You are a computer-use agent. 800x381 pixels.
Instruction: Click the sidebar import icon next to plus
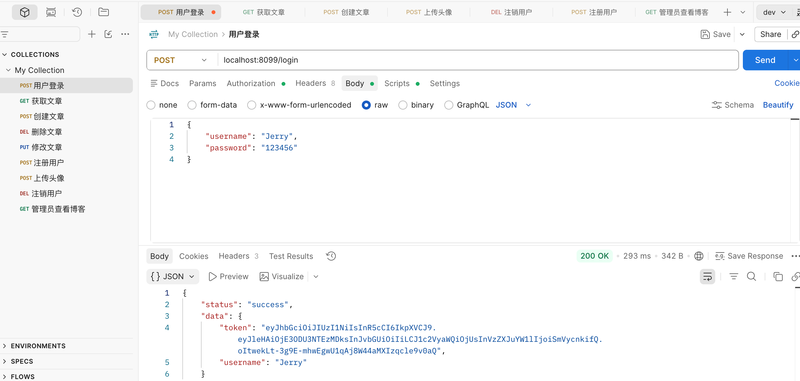coord(108,34)
